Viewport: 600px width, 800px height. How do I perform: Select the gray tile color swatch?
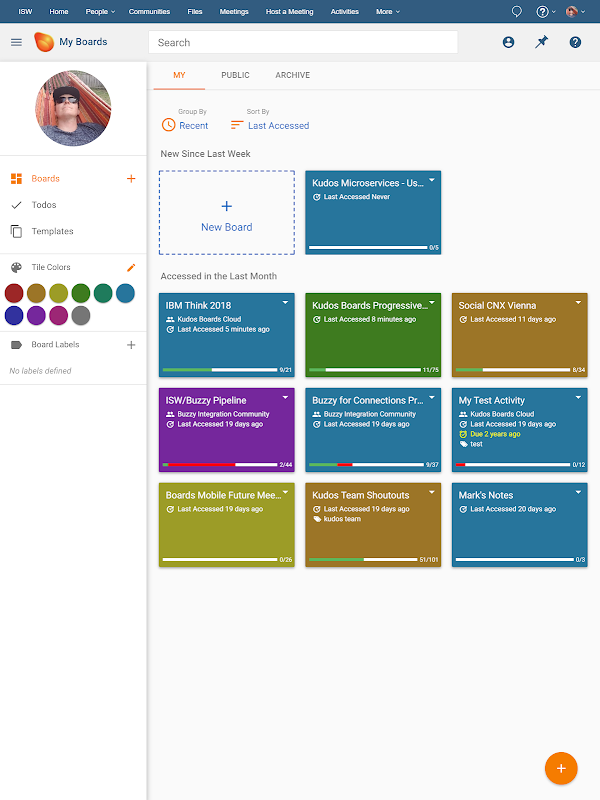(x=81, y=316)
